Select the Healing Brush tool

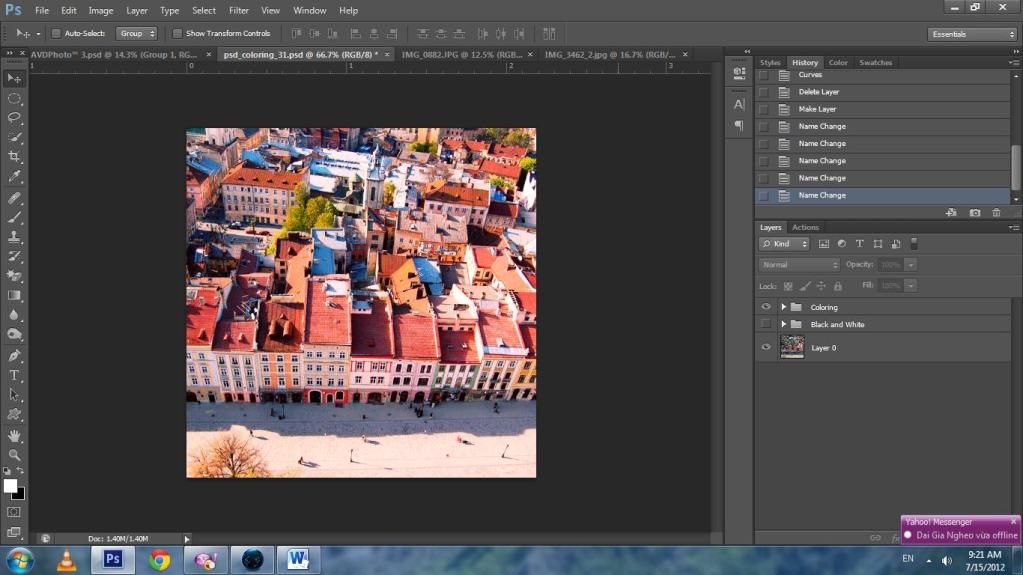14,198
